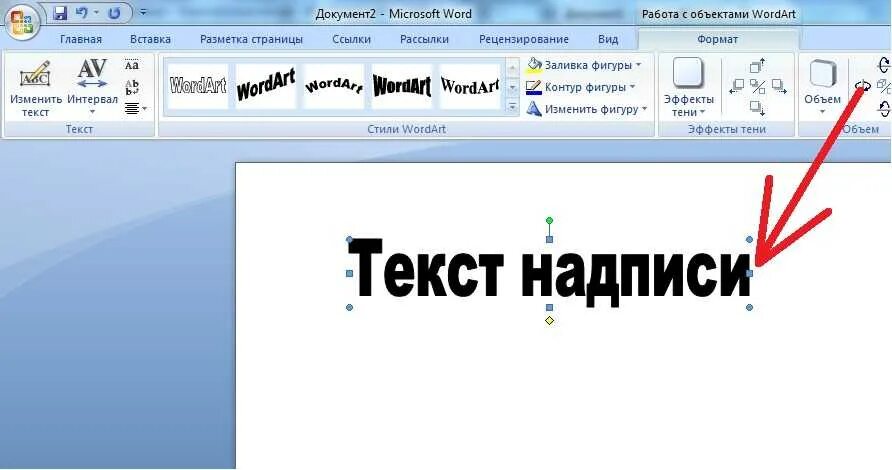Nudge shadow up
Viewport: 892px width, 470px height.
pos(757,65)
